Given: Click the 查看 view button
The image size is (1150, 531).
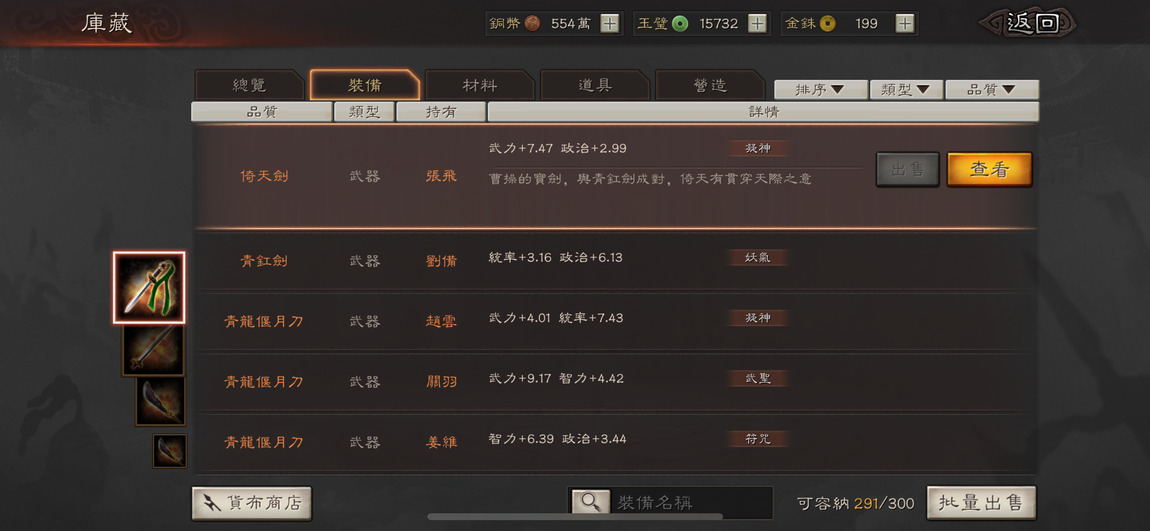Looking at the screenshot, I should pos(989,169).
